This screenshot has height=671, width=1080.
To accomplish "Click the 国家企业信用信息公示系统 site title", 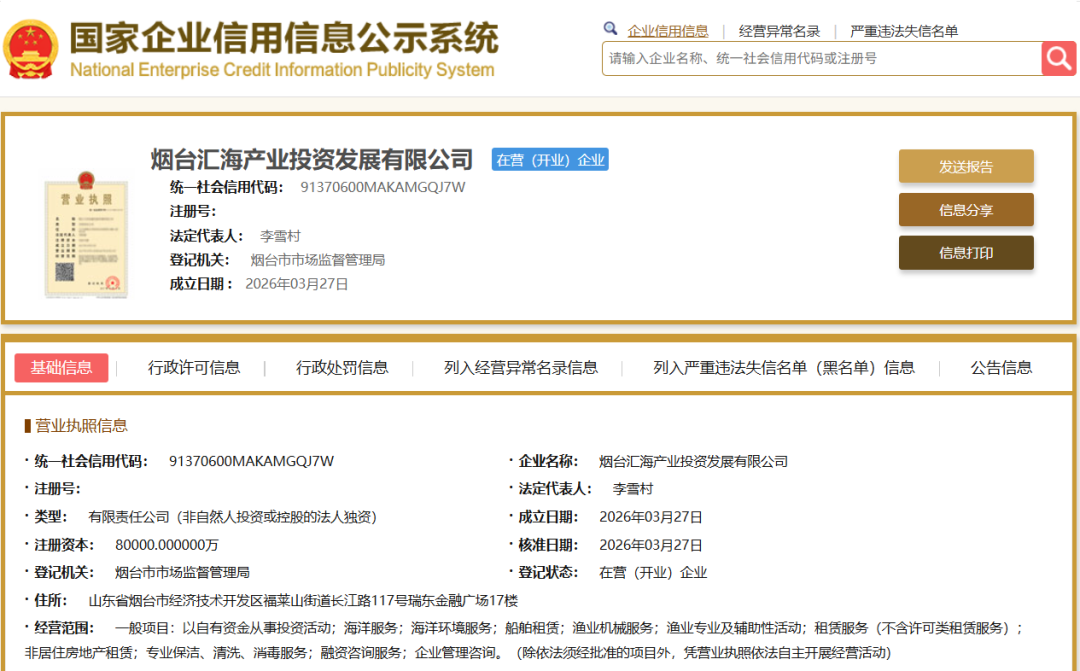I will coord(285,40).
